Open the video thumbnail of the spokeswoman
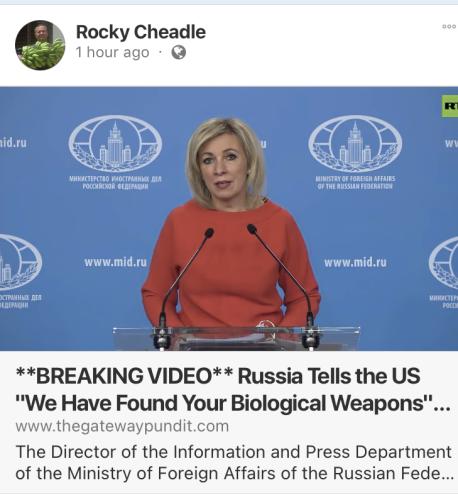The height and width of the screenshot is (500, 458). [229, 219]
